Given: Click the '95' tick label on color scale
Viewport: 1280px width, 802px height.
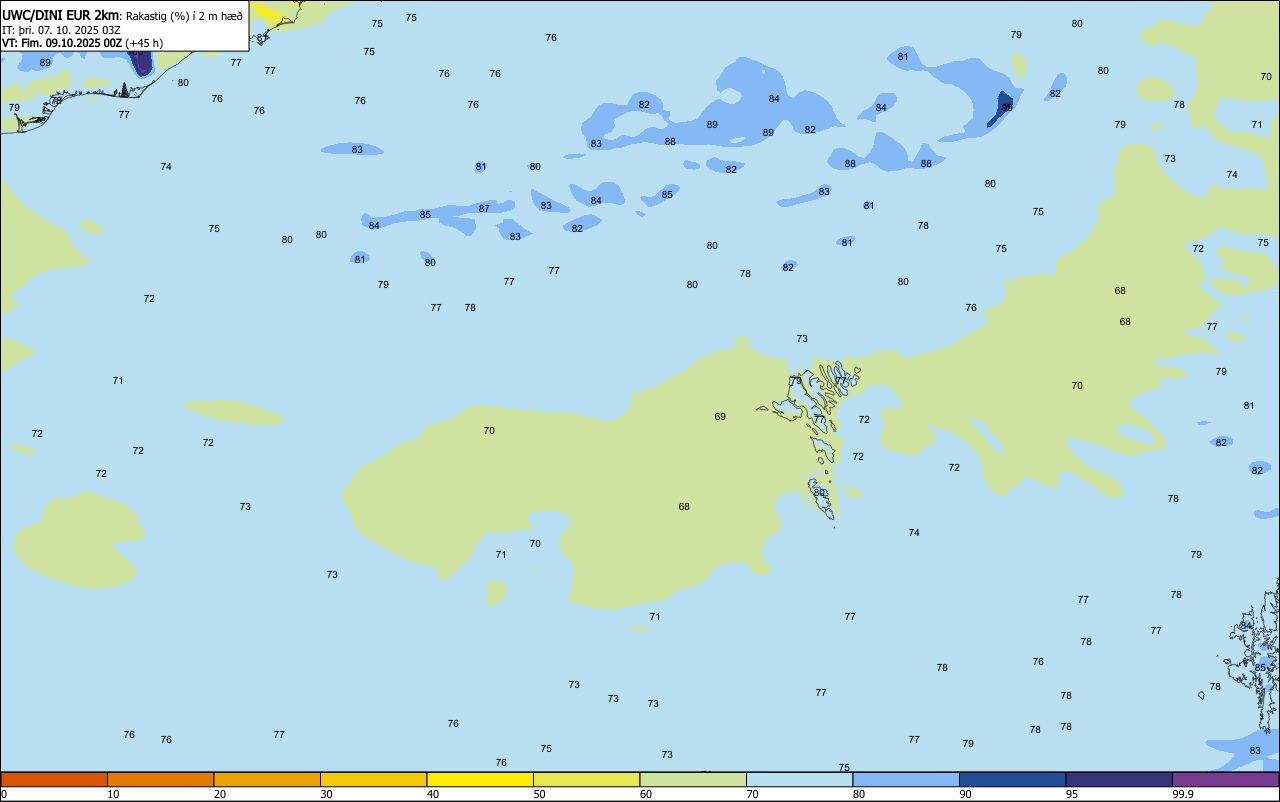Looking at the screenshot, I should click(x=1073, y=794).
